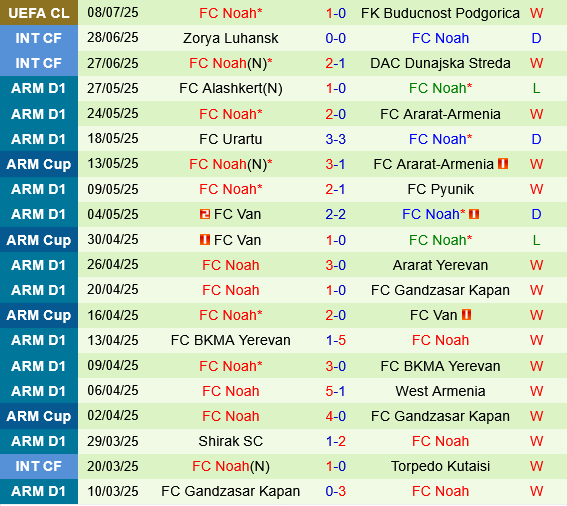
Task: Open the 1-5 score at FC BKMA Yerevan
Action: 336,340
